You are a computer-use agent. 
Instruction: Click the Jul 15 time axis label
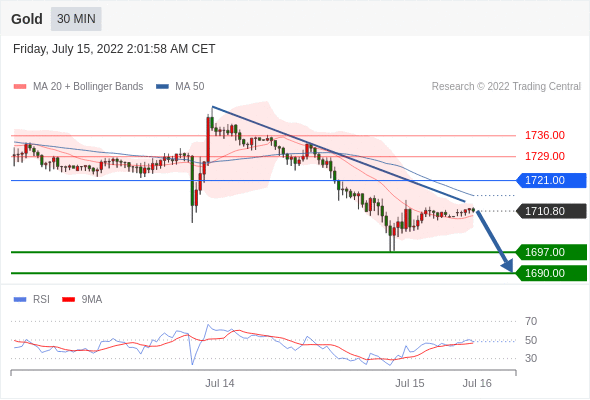pyautogui.click(x=410, y=383)
